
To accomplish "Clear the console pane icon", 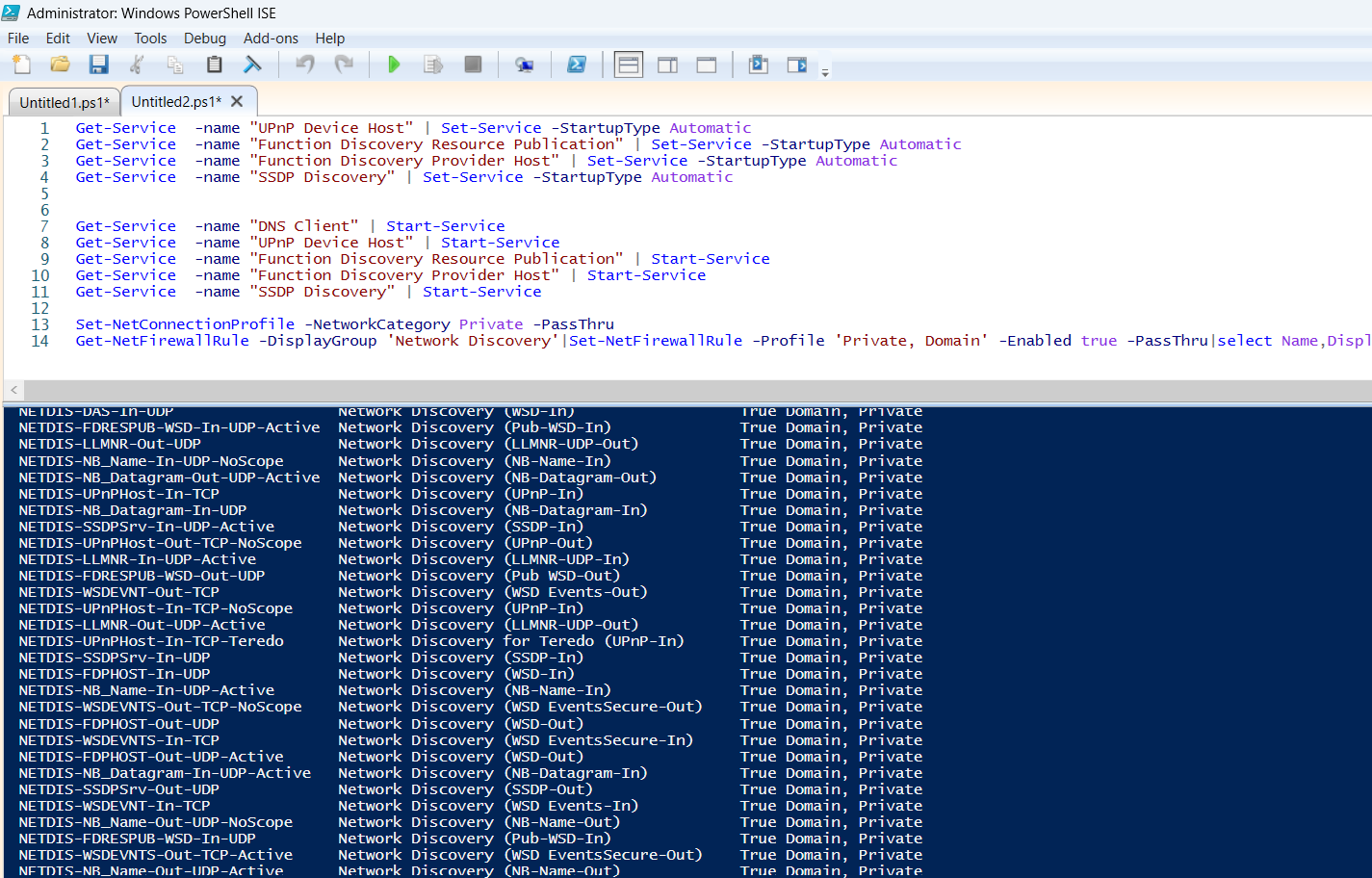I will coord(252,65).
